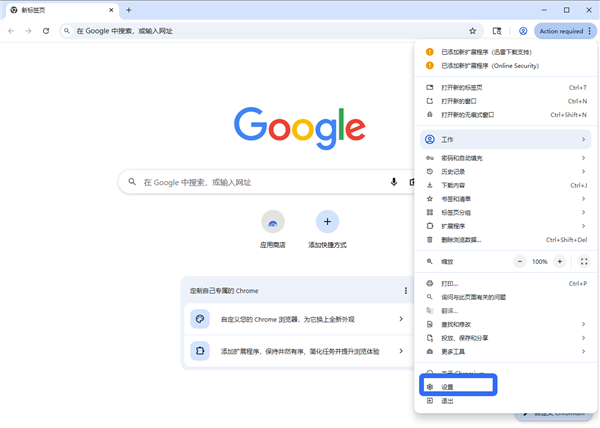Open the profile avatar icon in toolbar
Image resolution: width=600 pixels, height=428 pixels.
click(x=523, y=31)
